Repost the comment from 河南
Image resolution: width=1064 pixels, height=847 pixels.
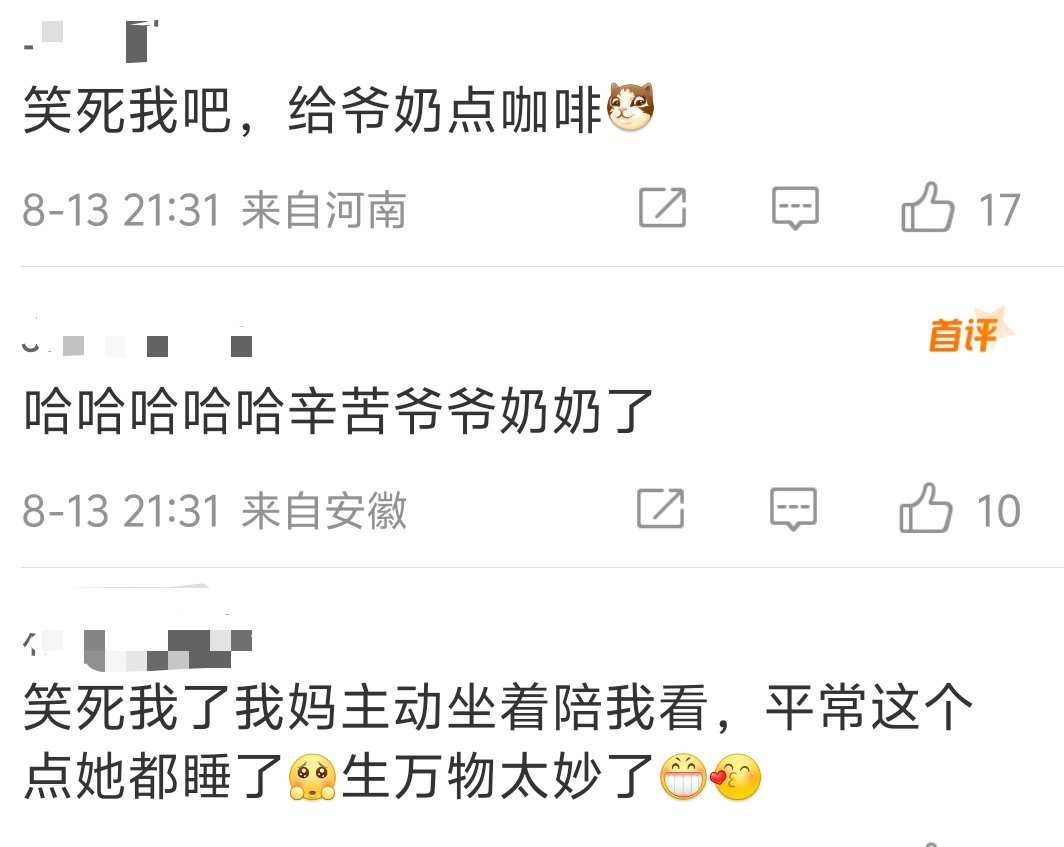point(662,207)
